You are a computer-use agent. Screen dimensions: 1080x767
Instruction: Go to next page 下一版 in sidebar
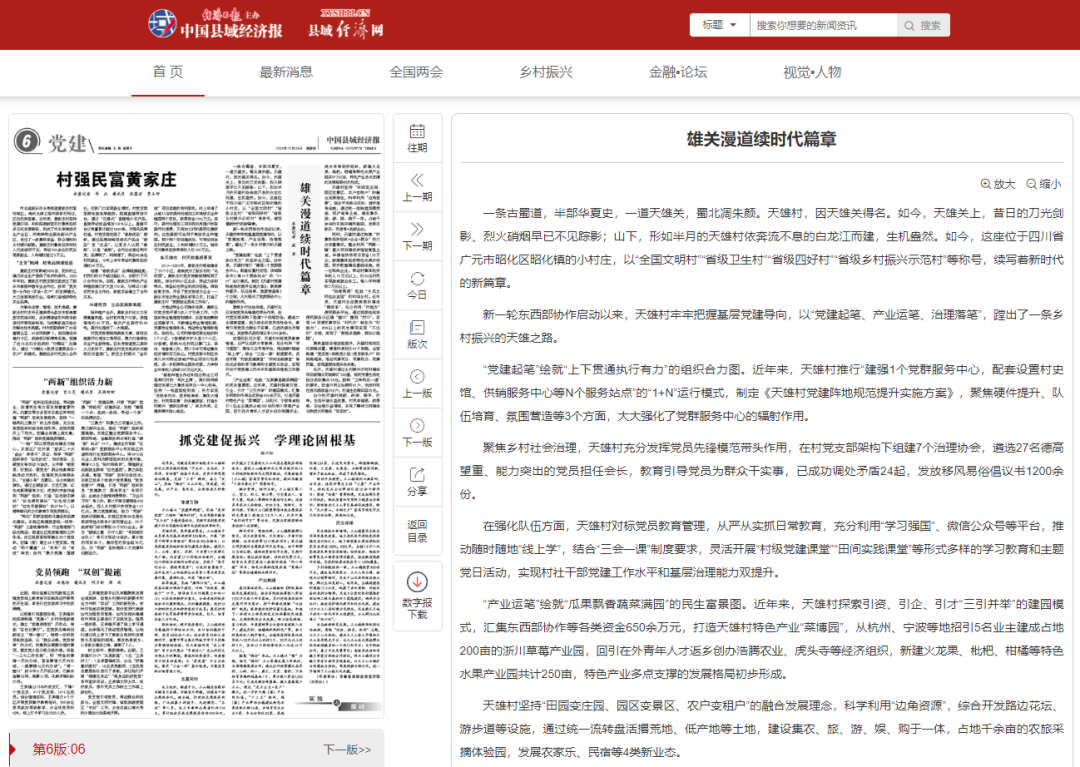417,433
